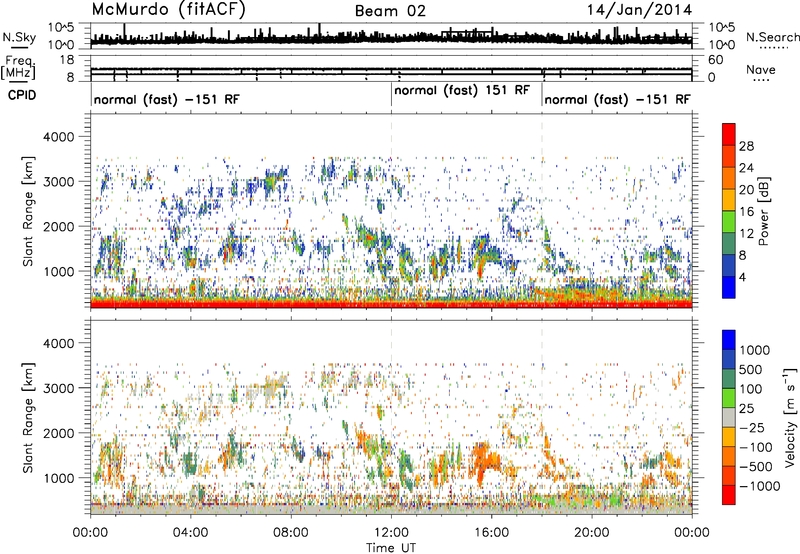Screen dimensions: 800x554
Task: Click the 'Power [dB]' colorbar title
Action: (764, 211)
